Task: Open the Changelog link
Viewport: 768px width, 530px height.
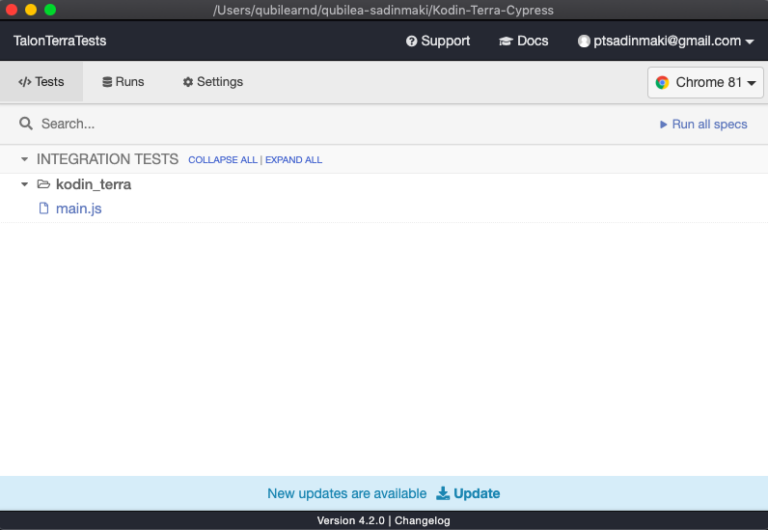Action: tap(422, 521)
